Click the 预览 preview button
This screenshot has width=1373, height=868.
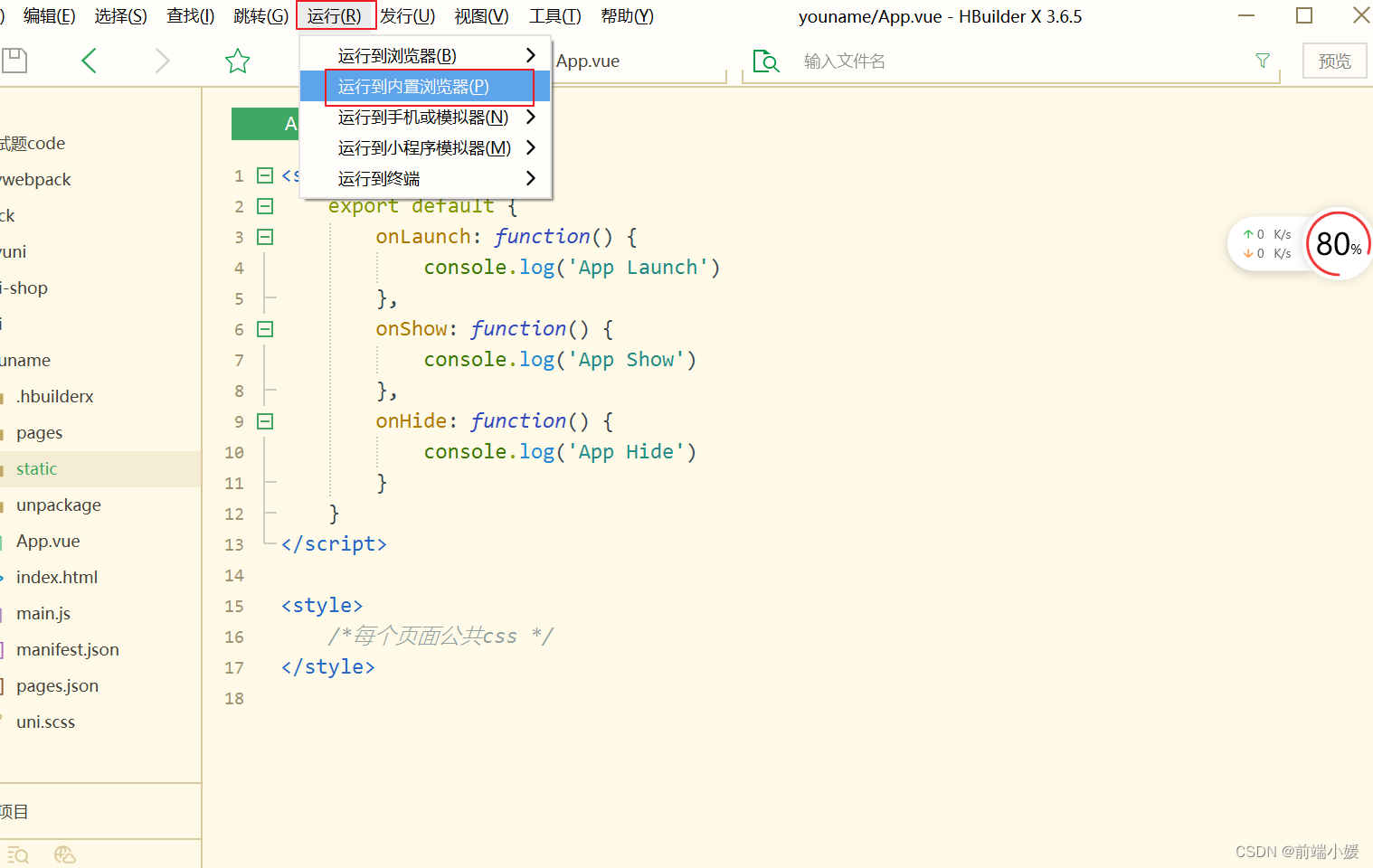coord(1334,61)
